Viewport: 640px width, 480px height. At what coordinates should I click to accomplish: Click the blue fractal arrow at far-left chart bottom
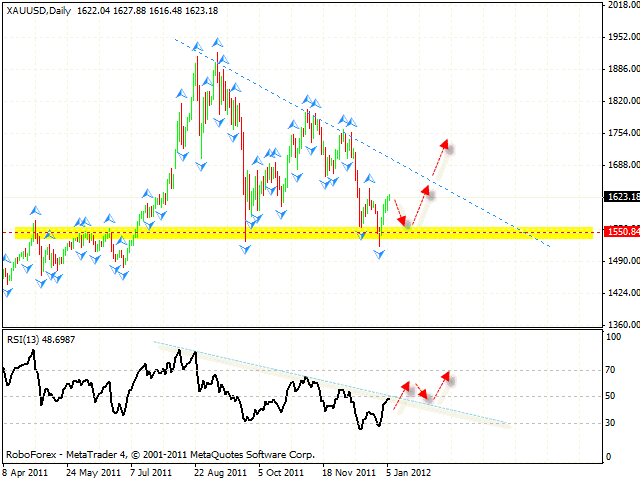tap(8, 291)
